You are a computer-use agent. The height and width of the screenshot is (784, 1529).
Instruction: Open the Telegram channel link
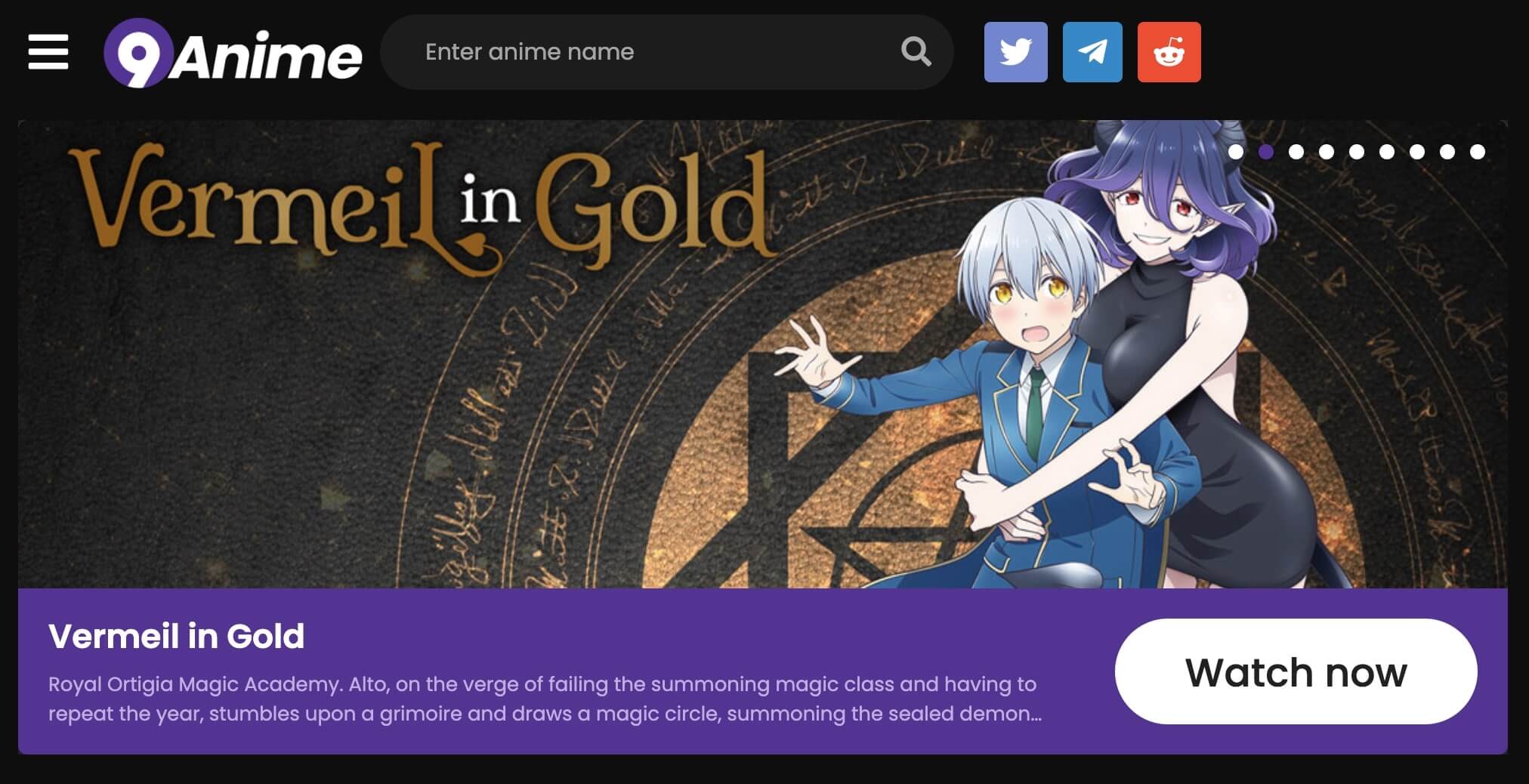pos(1092,51)
